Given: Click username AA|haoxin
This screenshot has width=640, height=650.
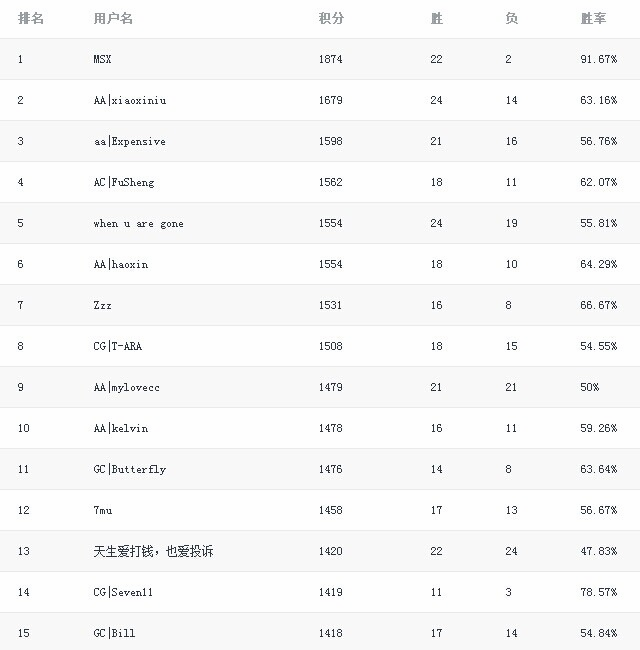Looking at the screenshot, I should 120,265.
